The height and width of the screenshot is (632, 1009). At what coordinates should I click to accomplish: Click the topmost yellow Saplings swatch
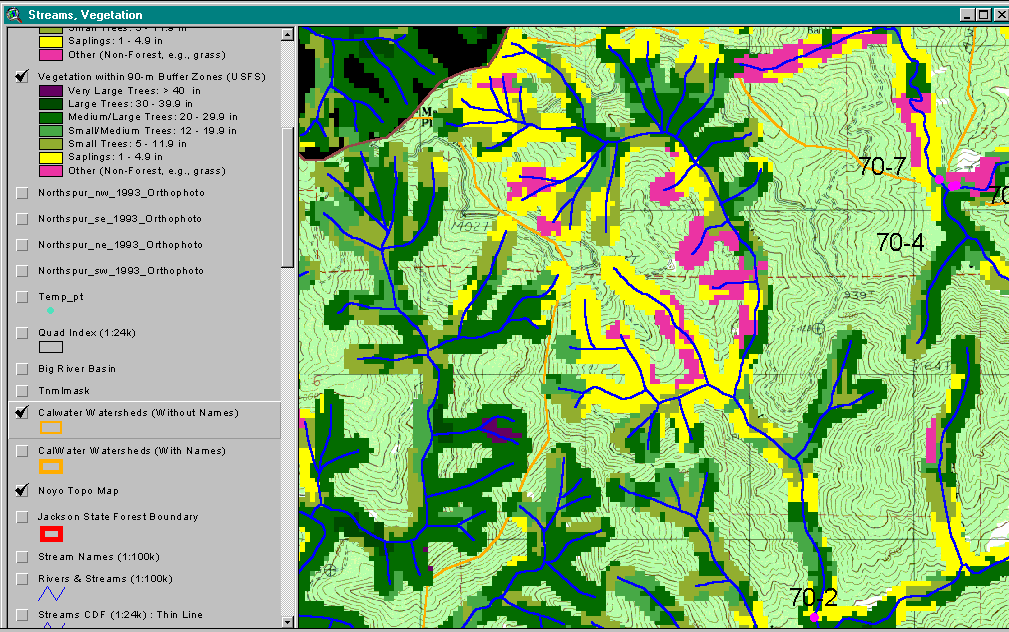51,42
